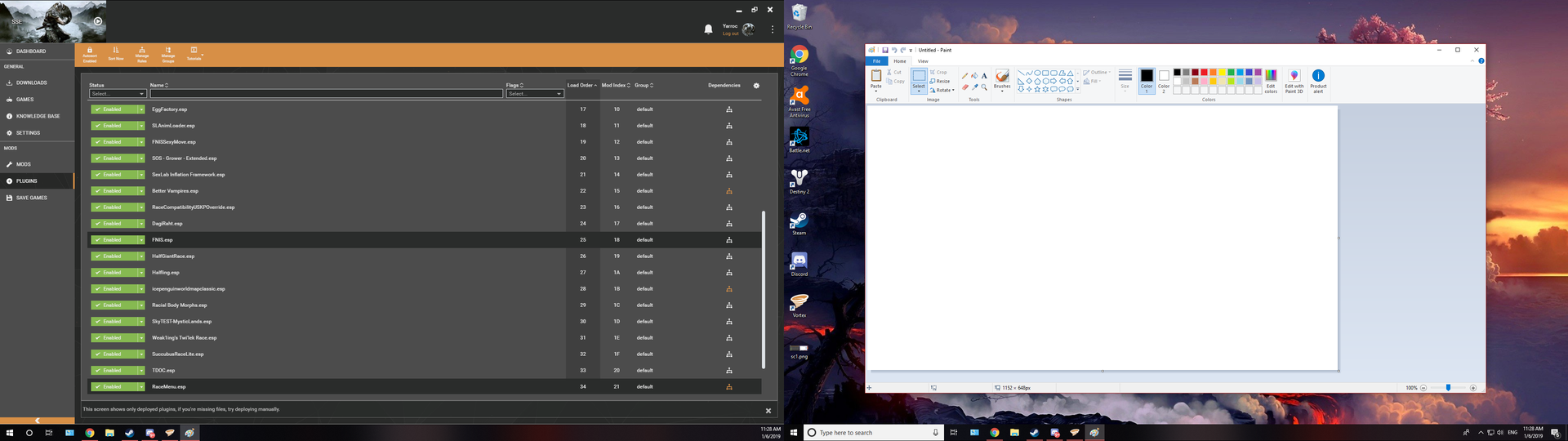Open the Vortex three-dot menu
The width and height of the screenshot is (1568, 441).
click(773, 29)
